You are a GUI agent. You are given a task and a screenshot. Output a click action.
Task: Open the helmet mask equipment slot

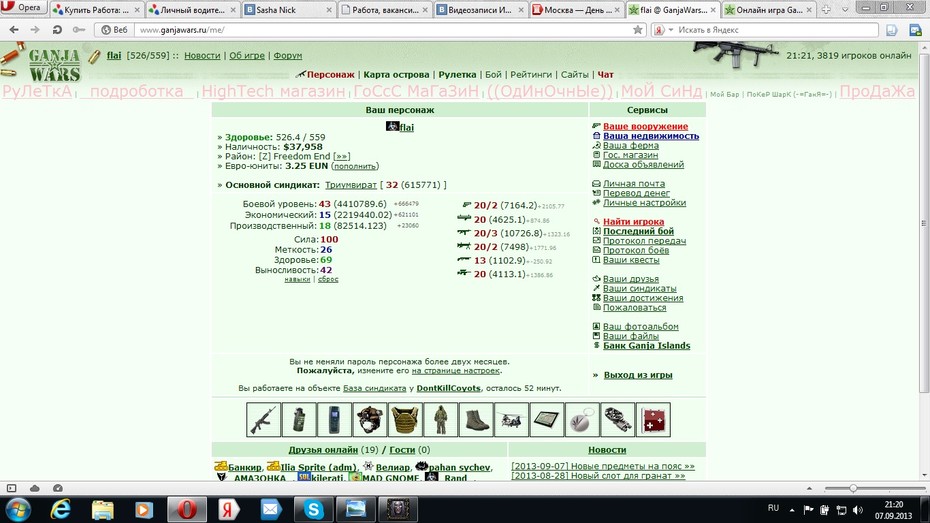click(x=370, y=420)
